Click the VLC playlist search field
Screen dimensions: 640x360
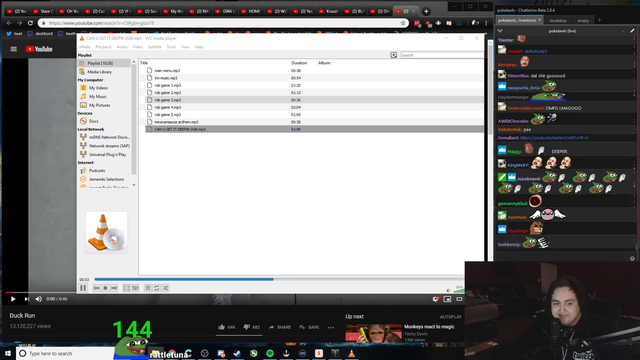[442, 55]
